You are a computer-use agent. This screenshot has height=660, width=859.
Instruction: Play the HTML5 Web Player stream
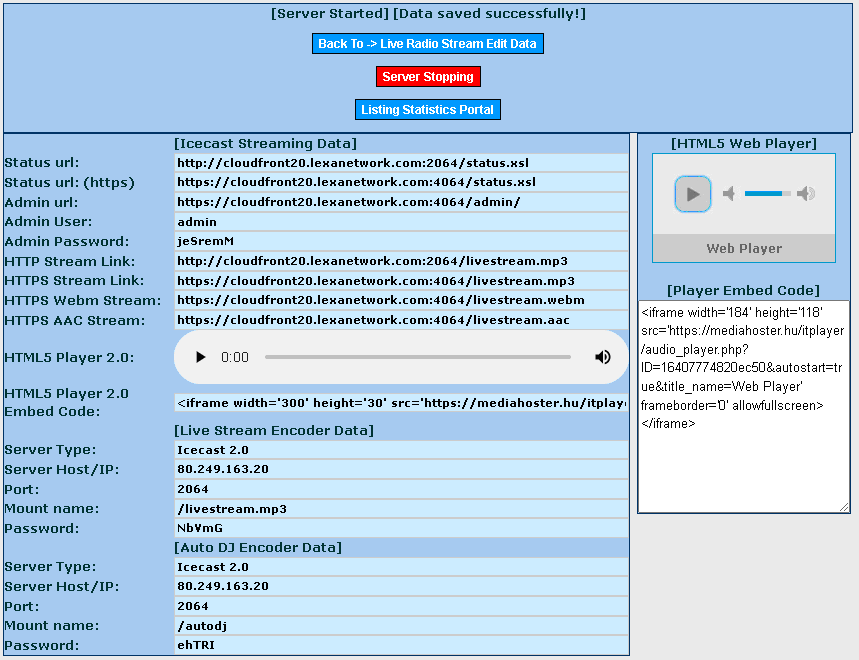point(692,194)
